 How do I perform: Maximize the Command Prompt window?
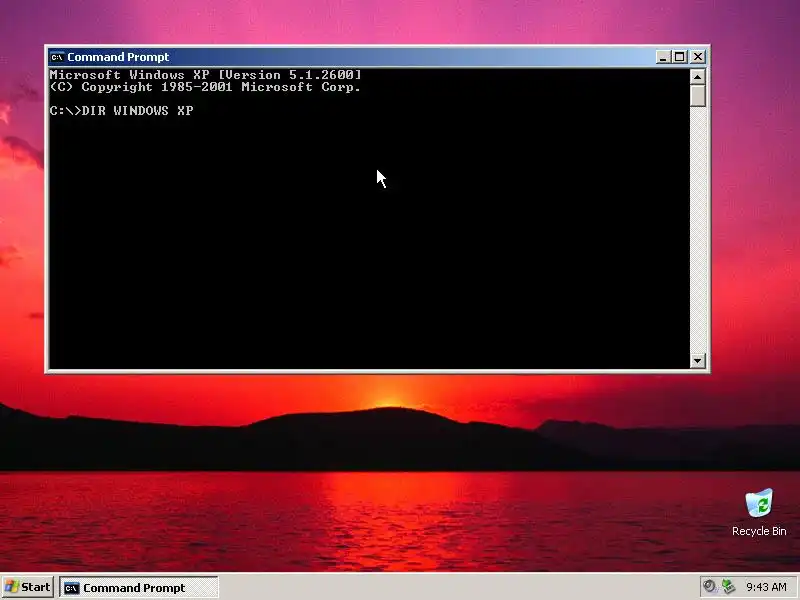(x=679, y=57)
